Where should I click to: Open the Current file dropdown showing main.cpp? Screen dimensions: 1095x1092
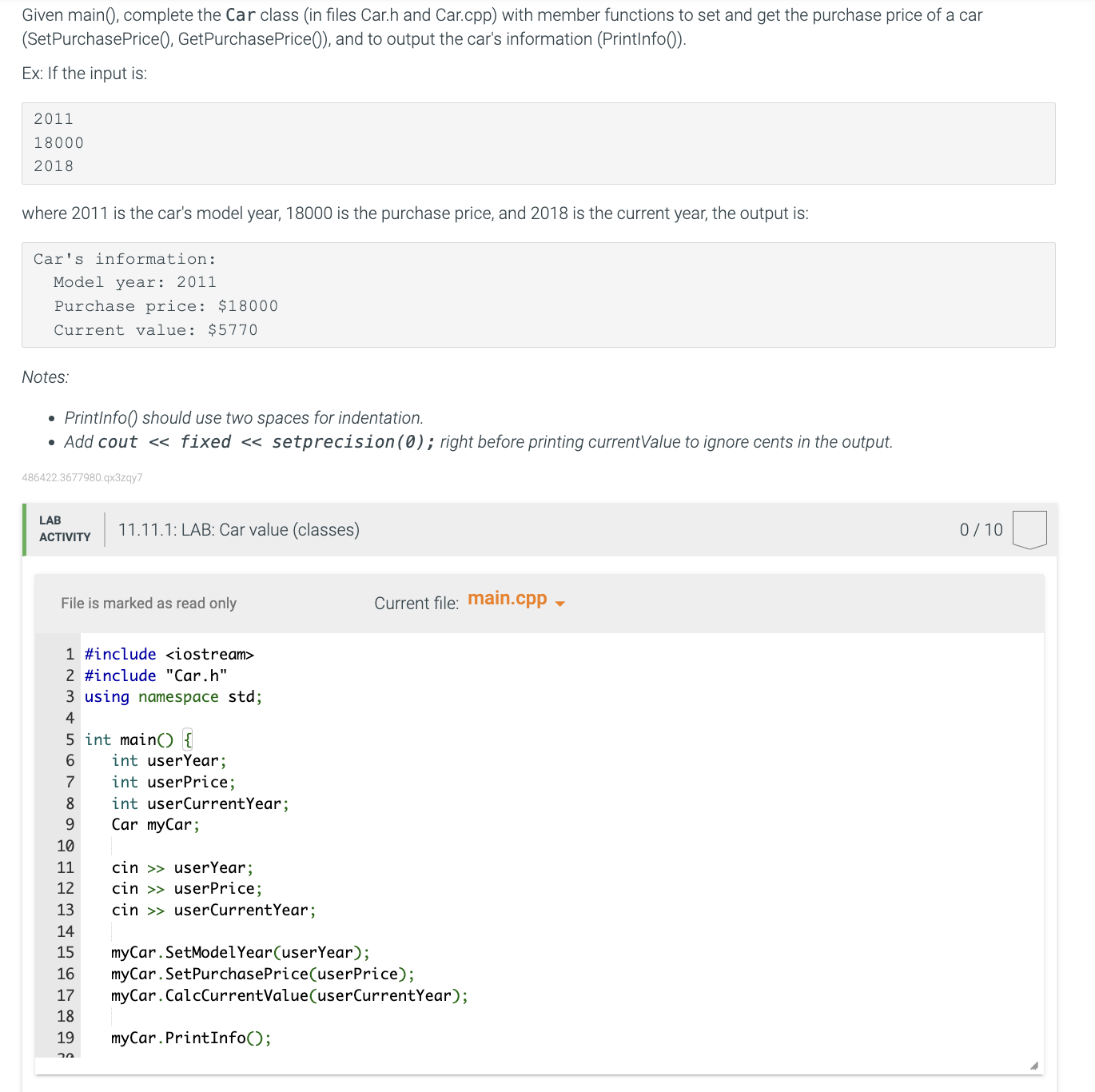tap(508, 599)
